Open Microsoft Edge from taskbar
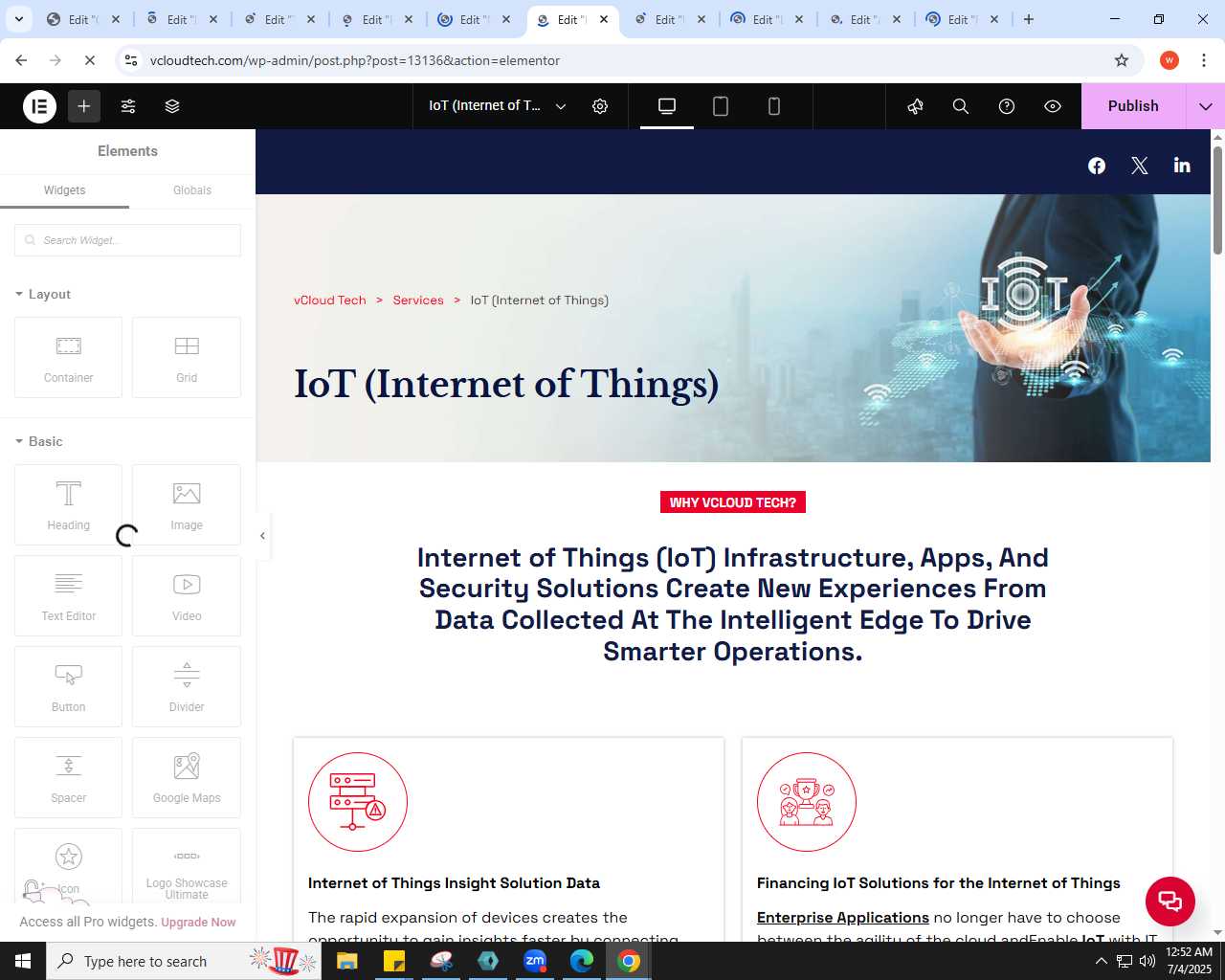The image size is (1225, 980). (582, 961)
